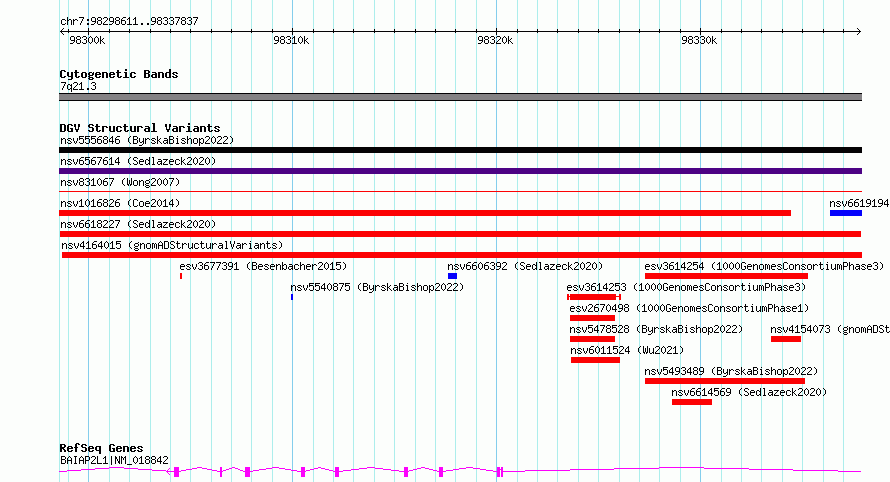Select the nsv4154073 (gnomADSt...) label

click(x=830, y=329)
